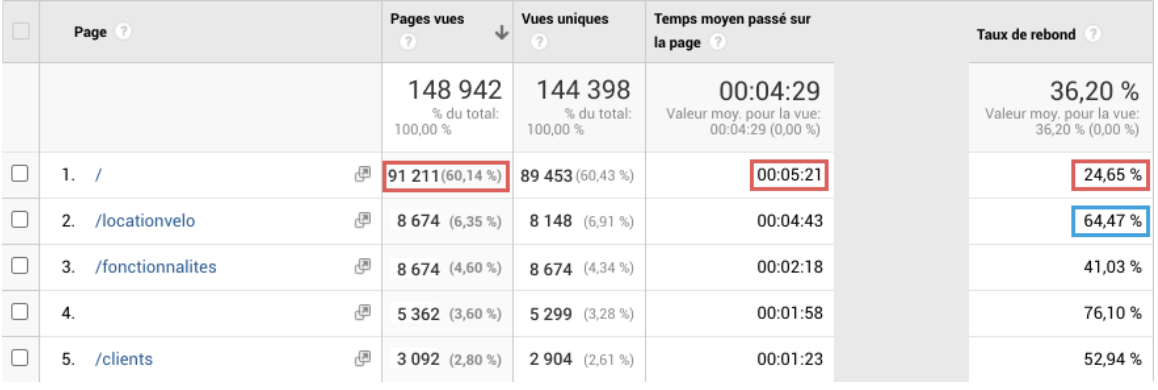The image size is (1158, 390).
Task: Toggle sort arrow on Pages vues column
Action: 501,32
